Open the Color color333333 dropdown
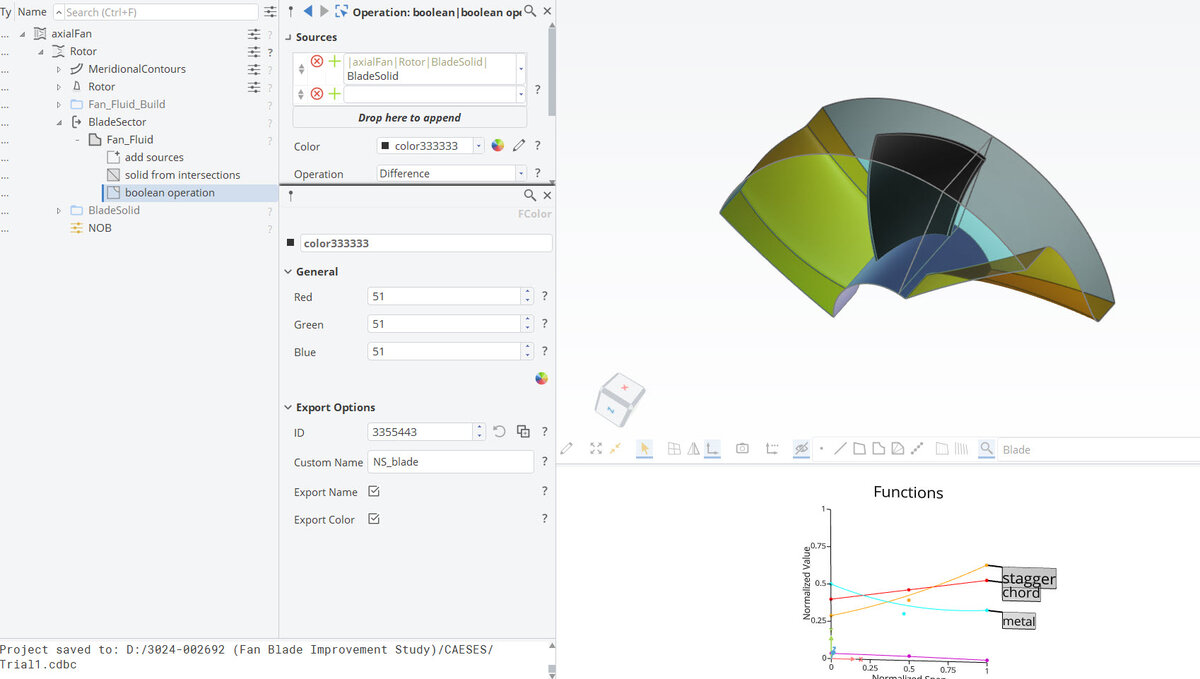Screen dimensions: 1200x679 pyautogui.click(x=478, y=146)
